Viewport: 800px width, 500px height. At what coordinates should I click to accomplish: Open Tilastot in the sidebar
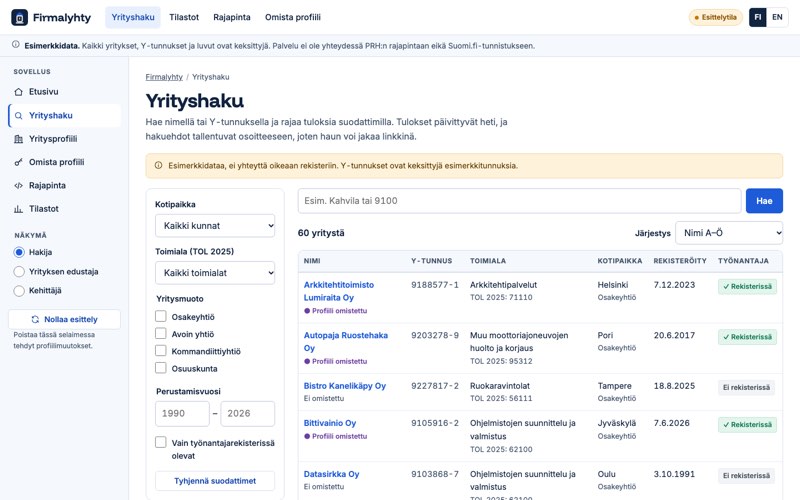point(64,209)
